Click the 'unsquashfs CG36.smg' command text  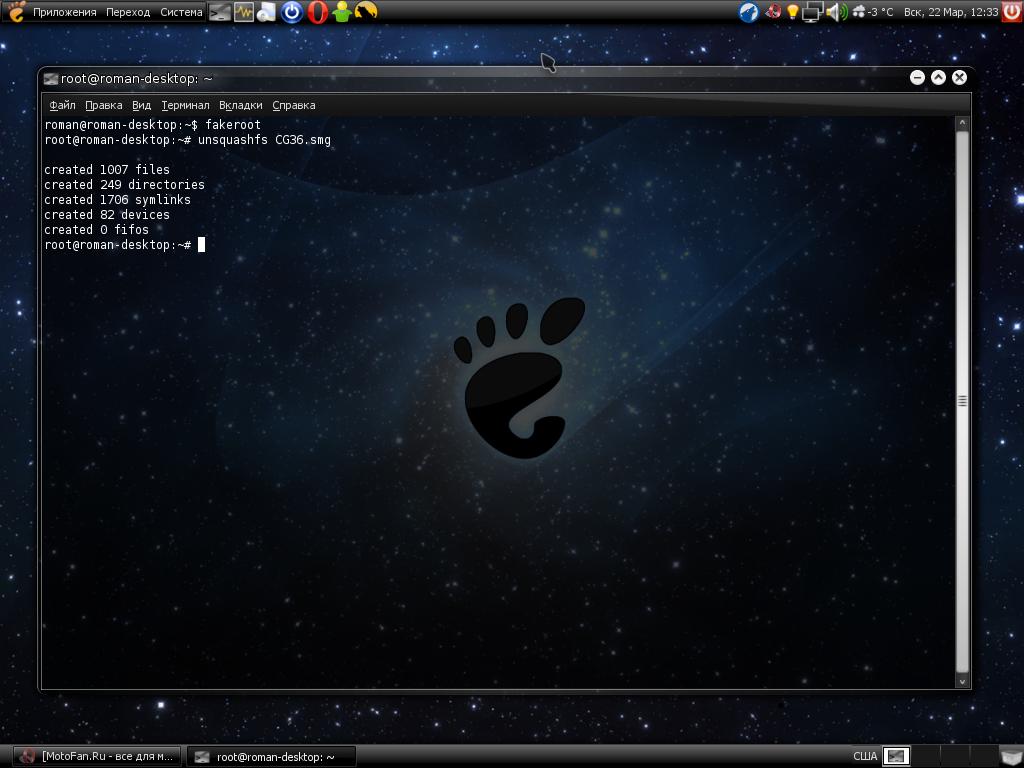coord(264,140)
